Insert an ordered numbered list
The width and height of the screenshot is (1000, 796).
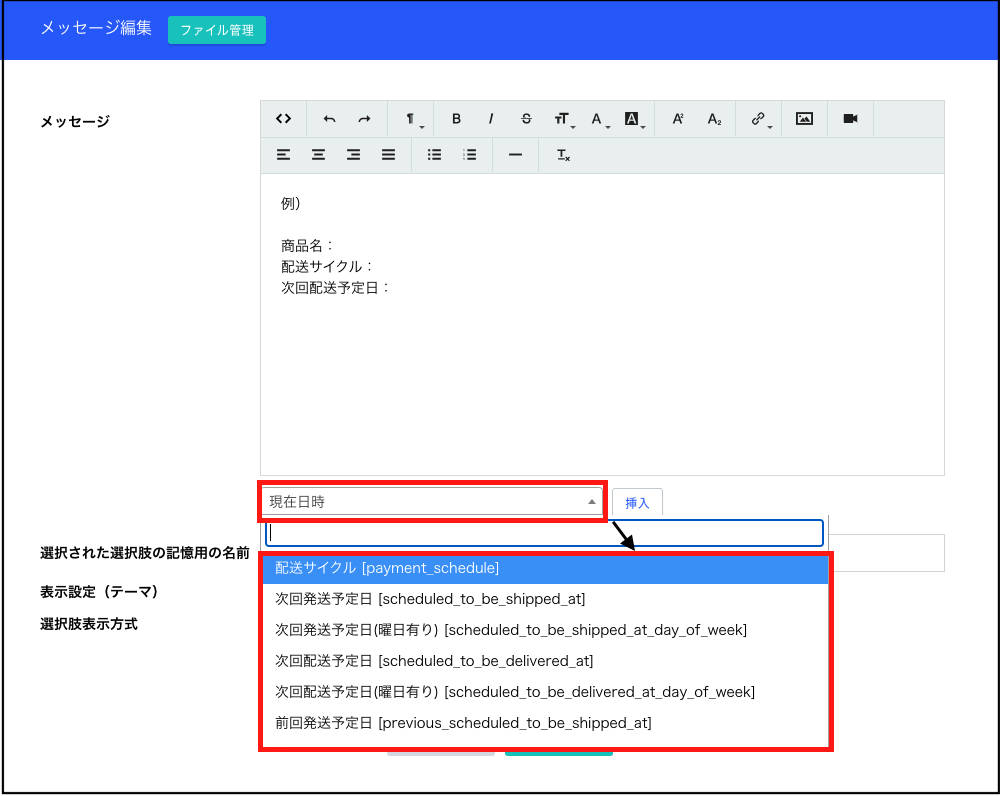coord(469,154)
